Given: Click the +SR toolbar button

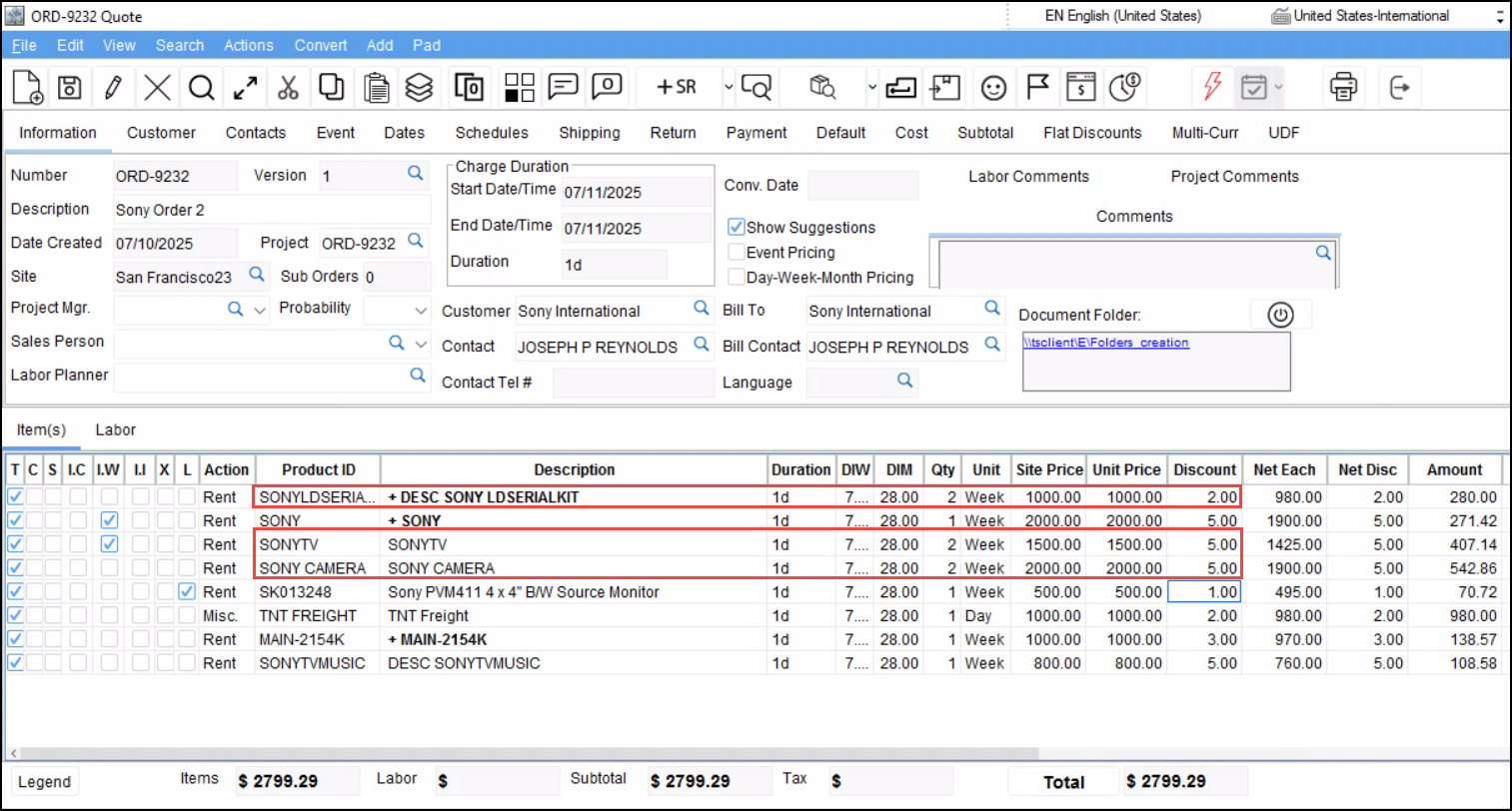Looking at the screenshot, I should pyautogui.click(x=676, y=88).
